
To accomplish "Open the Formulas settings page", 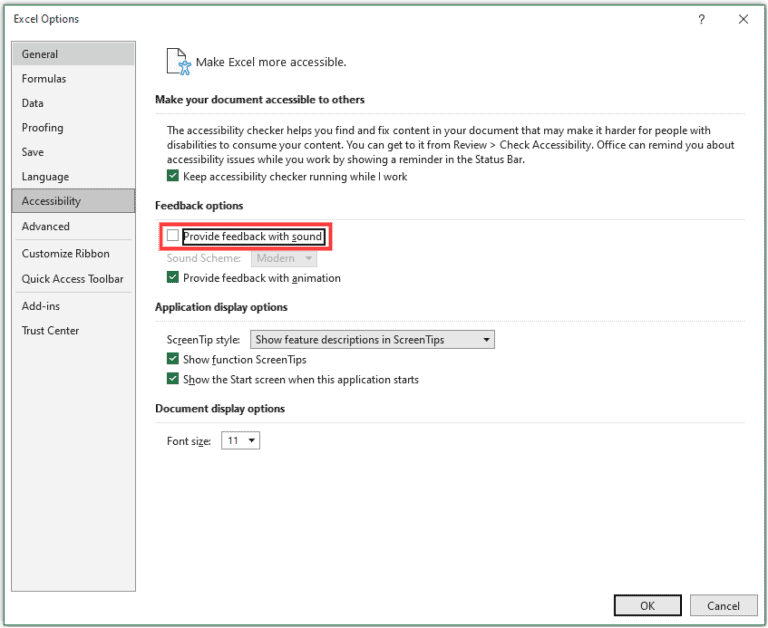I will 73,78.
